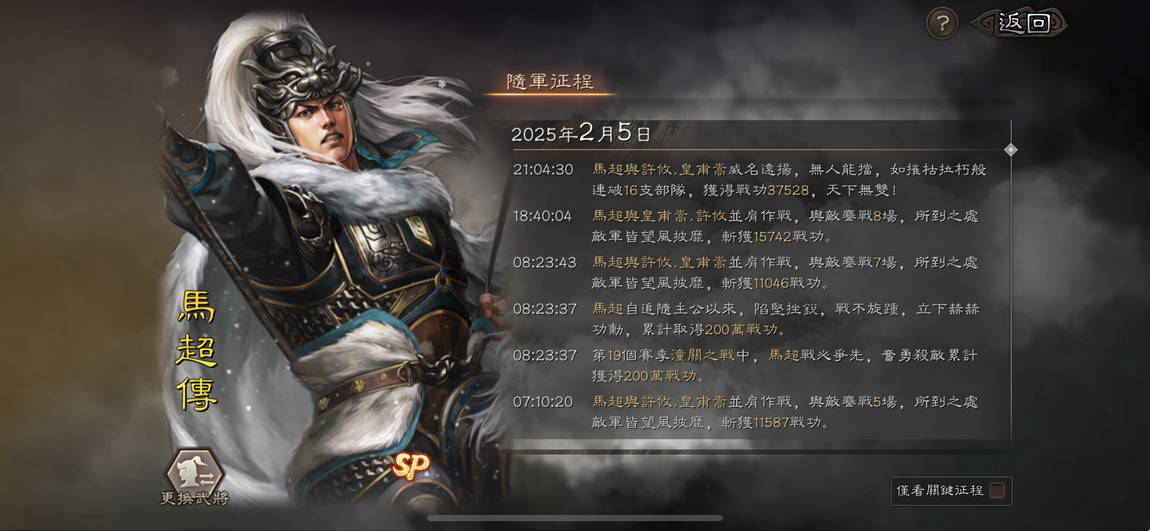Click the 馬超傳 vertical title
The height and width of the screenshot is (531, 1150).
(x=197, y=351)
